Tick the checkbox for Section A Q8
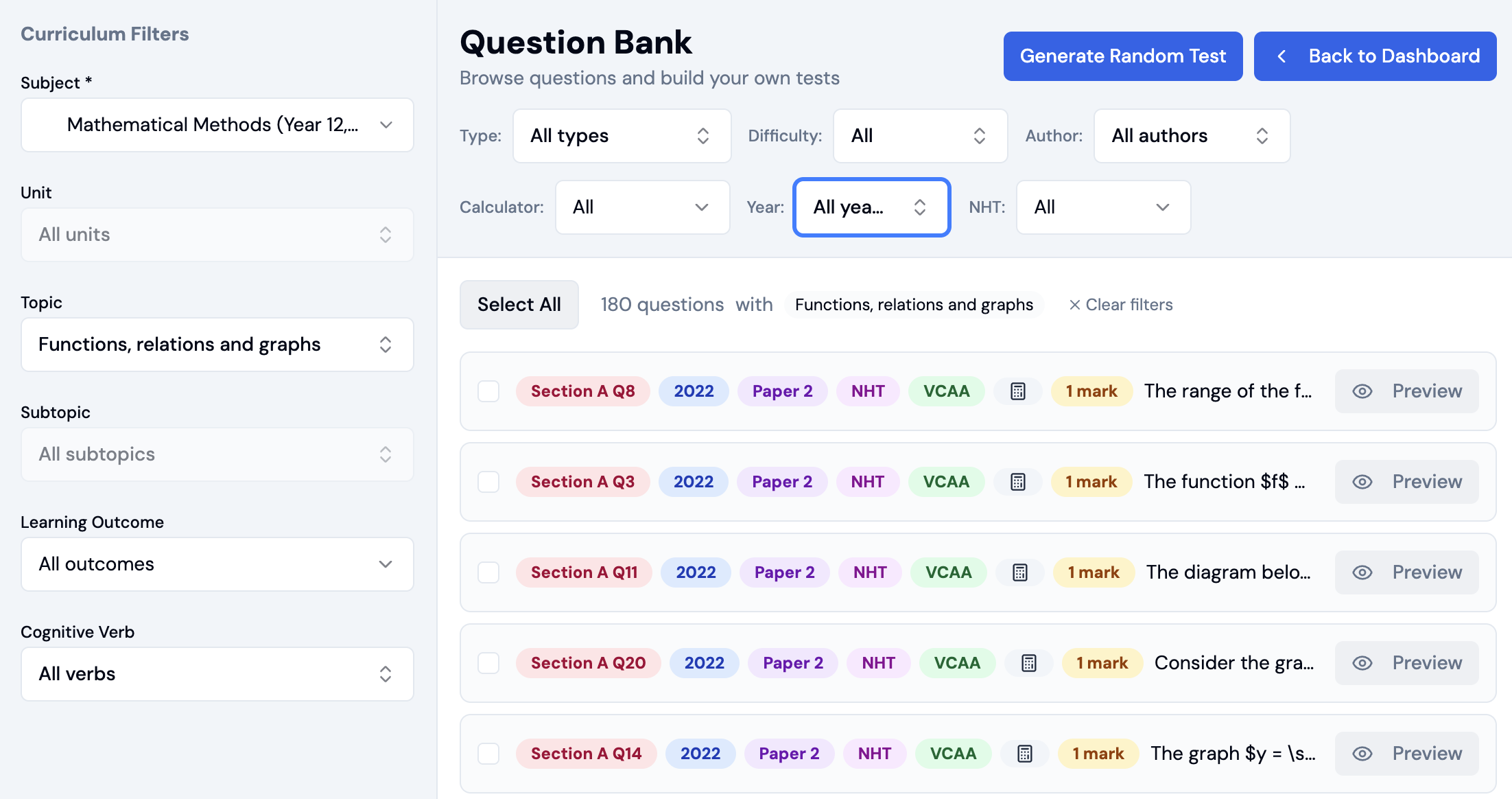The width and height of the screenshot is (1512, 799). [x=488, y=391]
